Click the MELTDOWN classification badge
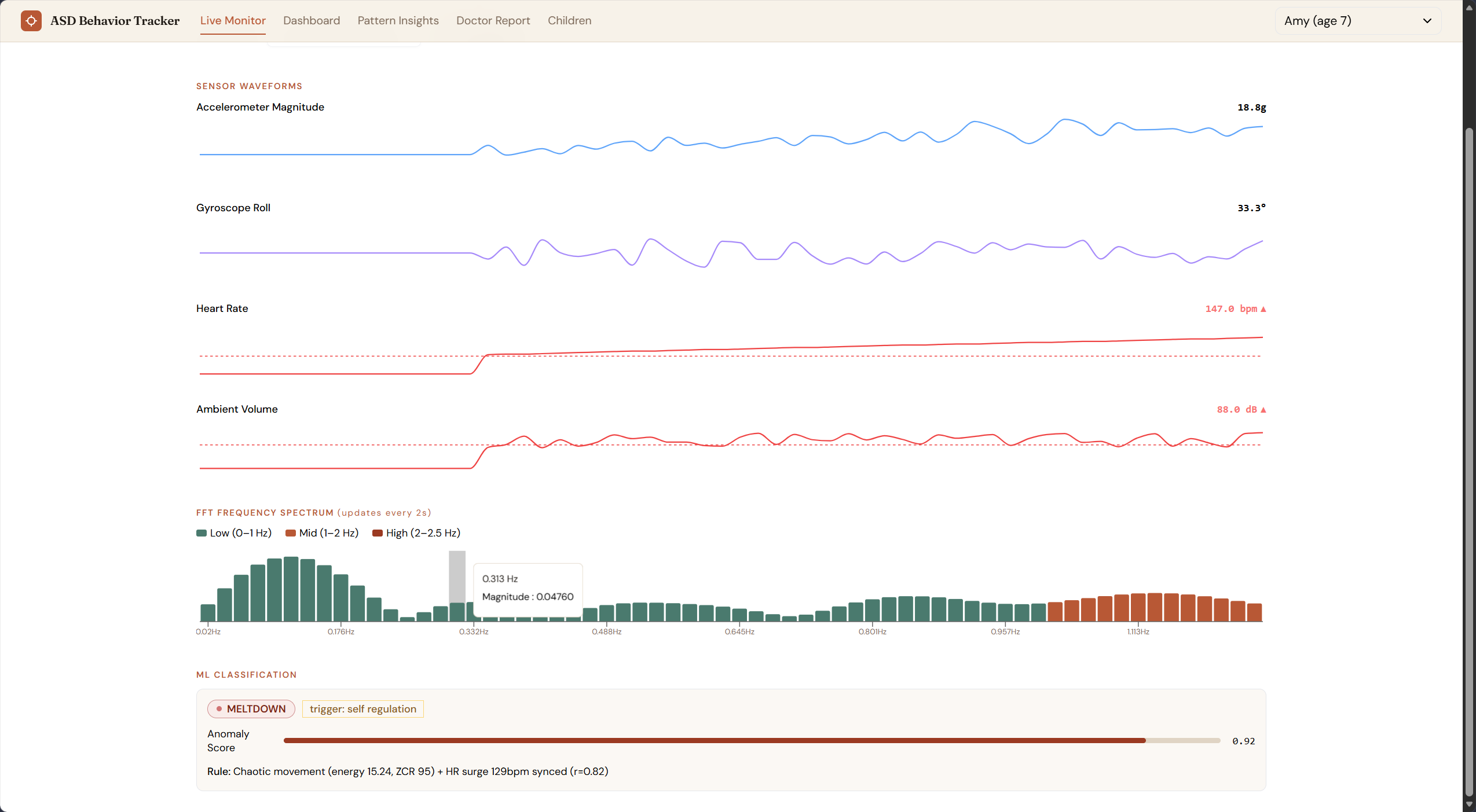 click(x=251, y=708)
